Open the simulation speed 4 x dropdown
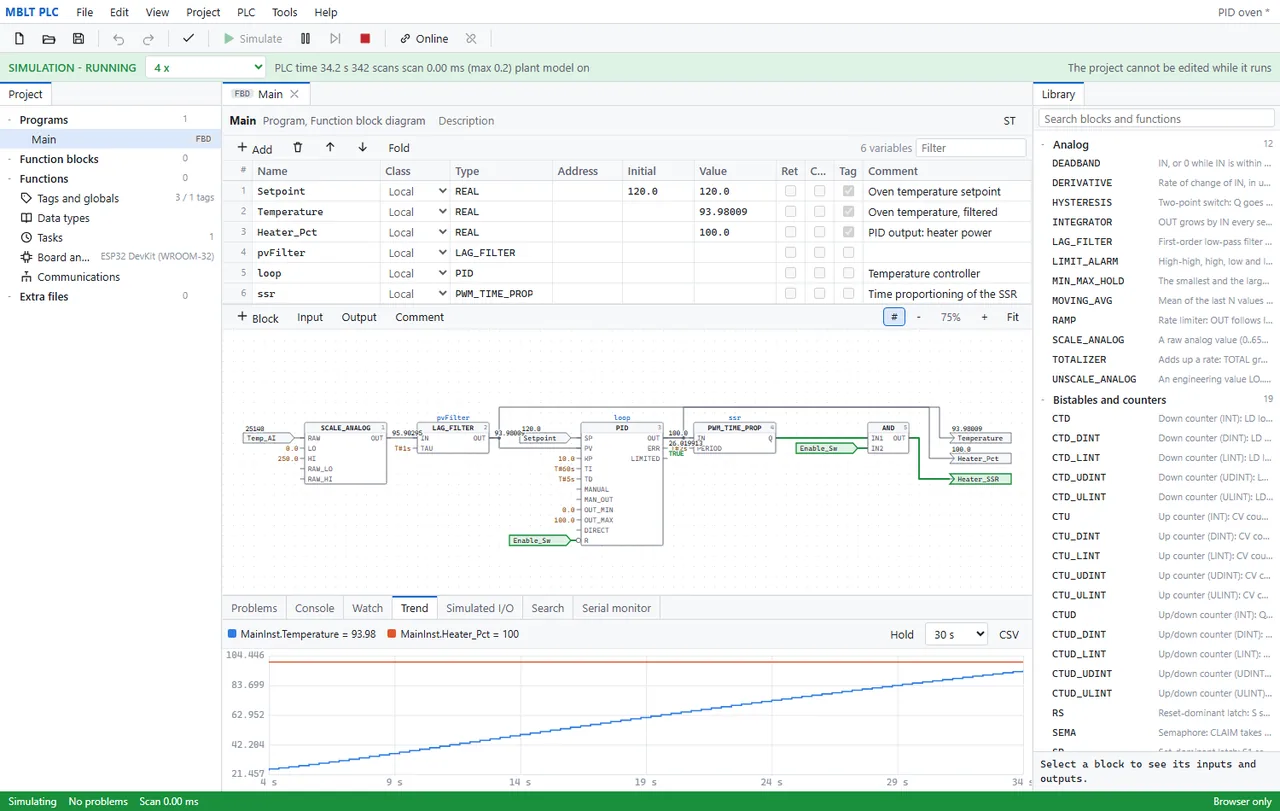Image resolution: width=1280 pixels, height=811 pixels. [x=206, y=68]
